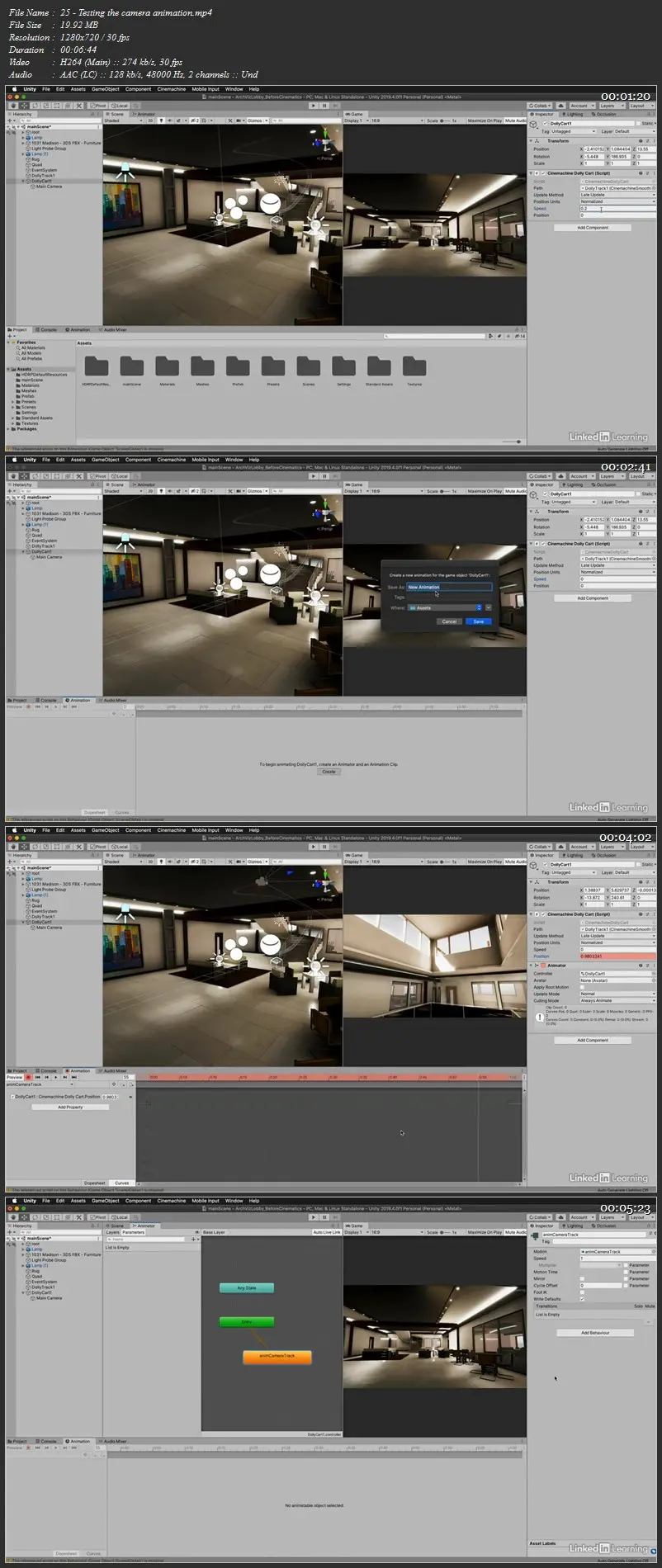The width and height of the screenshot is (662, 1568).
Task: Click the Add Behaviour button
Action: (x=595, y=1333)
